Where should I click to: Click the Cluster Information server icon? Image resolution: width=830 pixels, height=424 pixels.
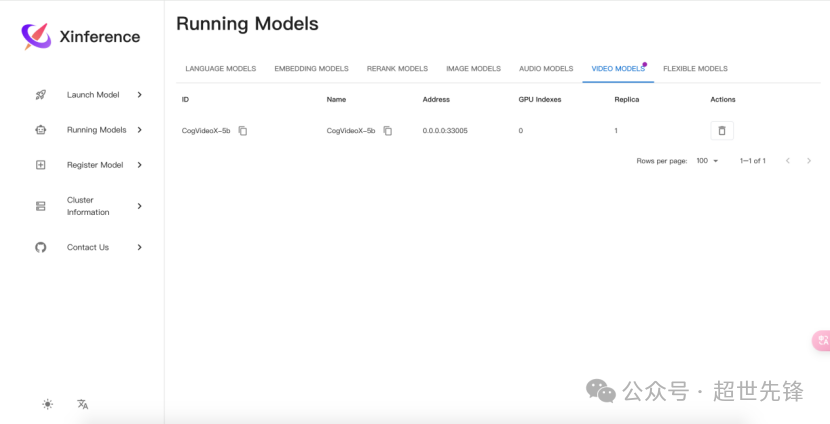pos(41,206)
